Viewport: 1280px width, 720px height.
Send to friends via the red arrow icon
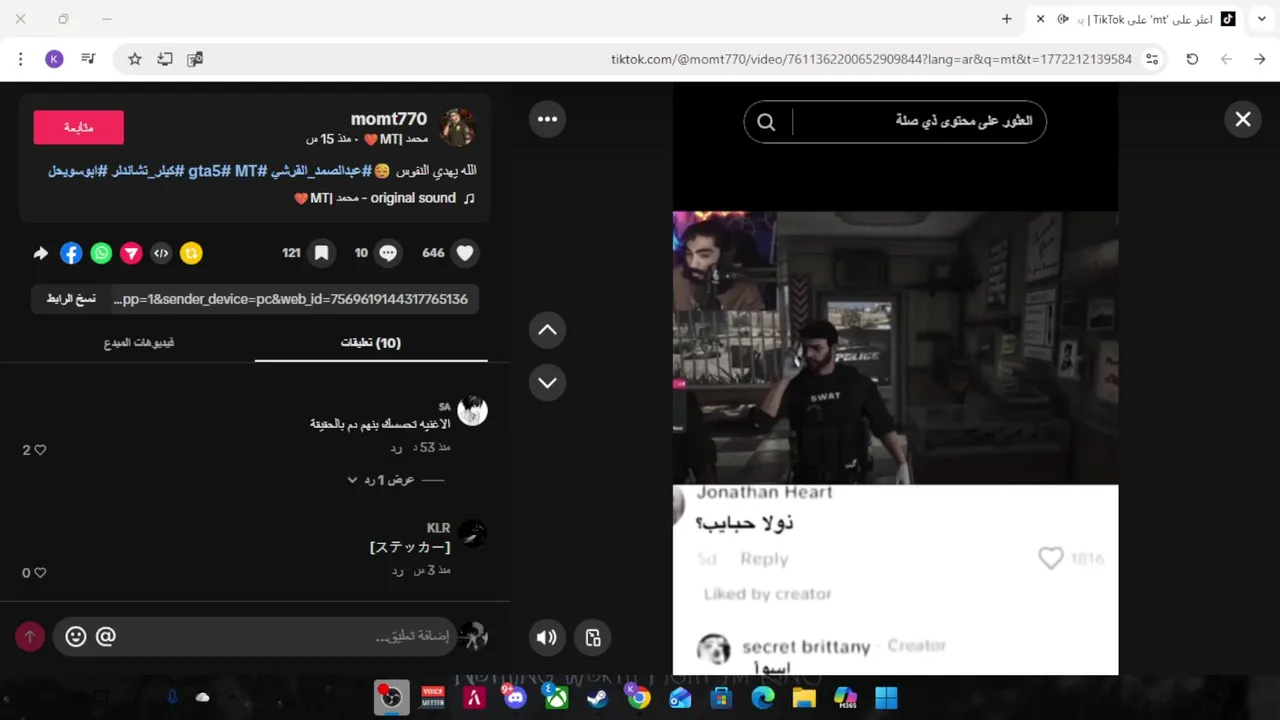[131, 253]
